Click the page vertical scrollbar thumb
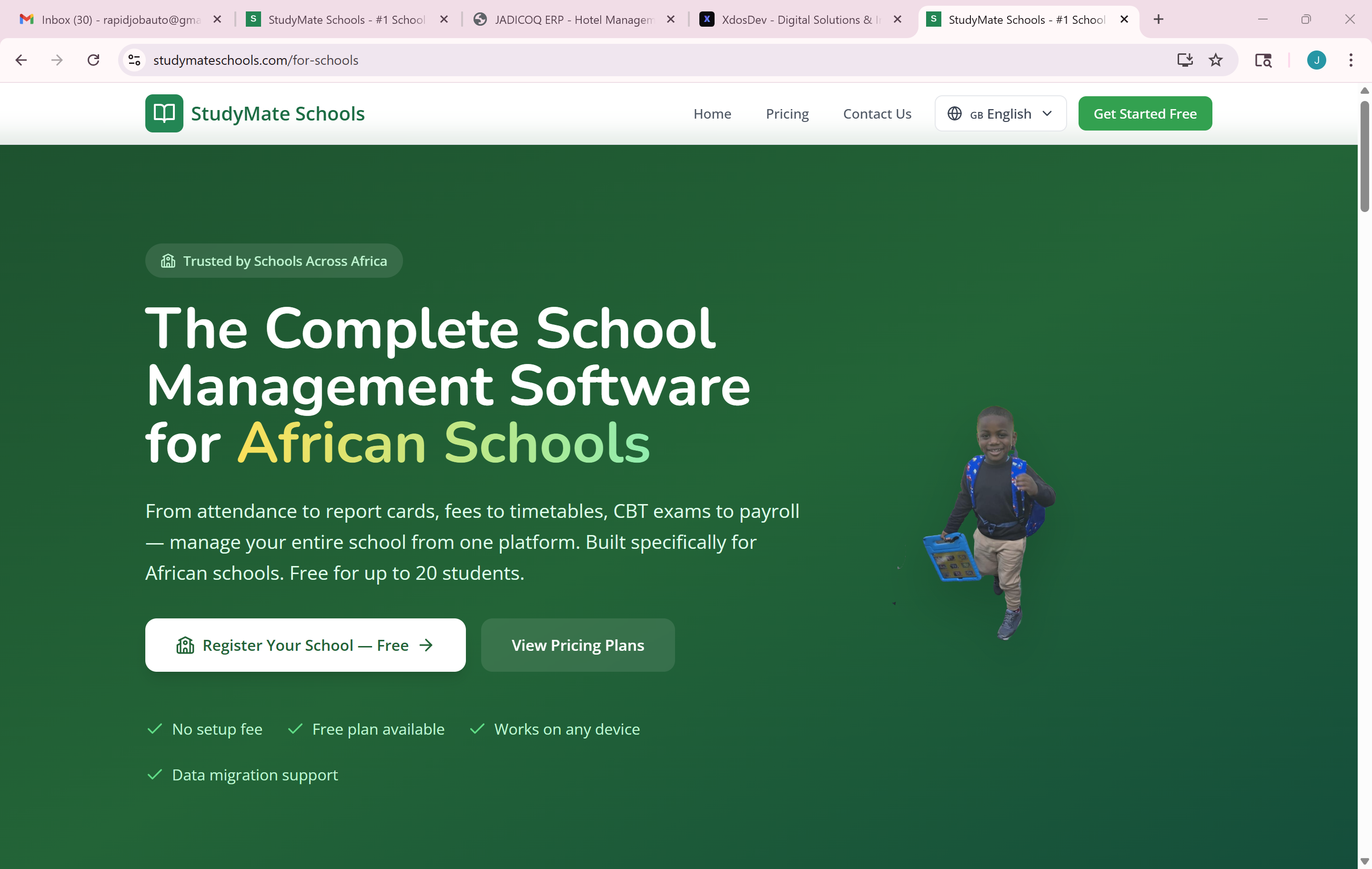This screenshot has width=1372, height=869. [1364, 157]
